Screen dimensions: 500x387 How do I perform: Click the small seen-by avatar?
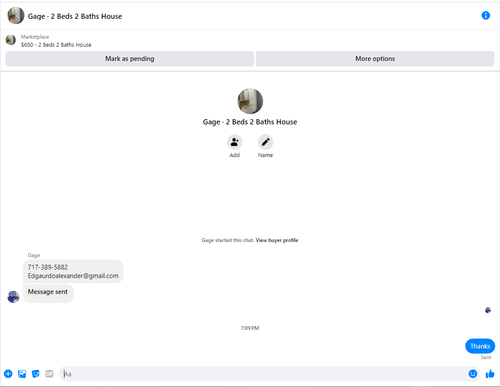tap(488, 310)
